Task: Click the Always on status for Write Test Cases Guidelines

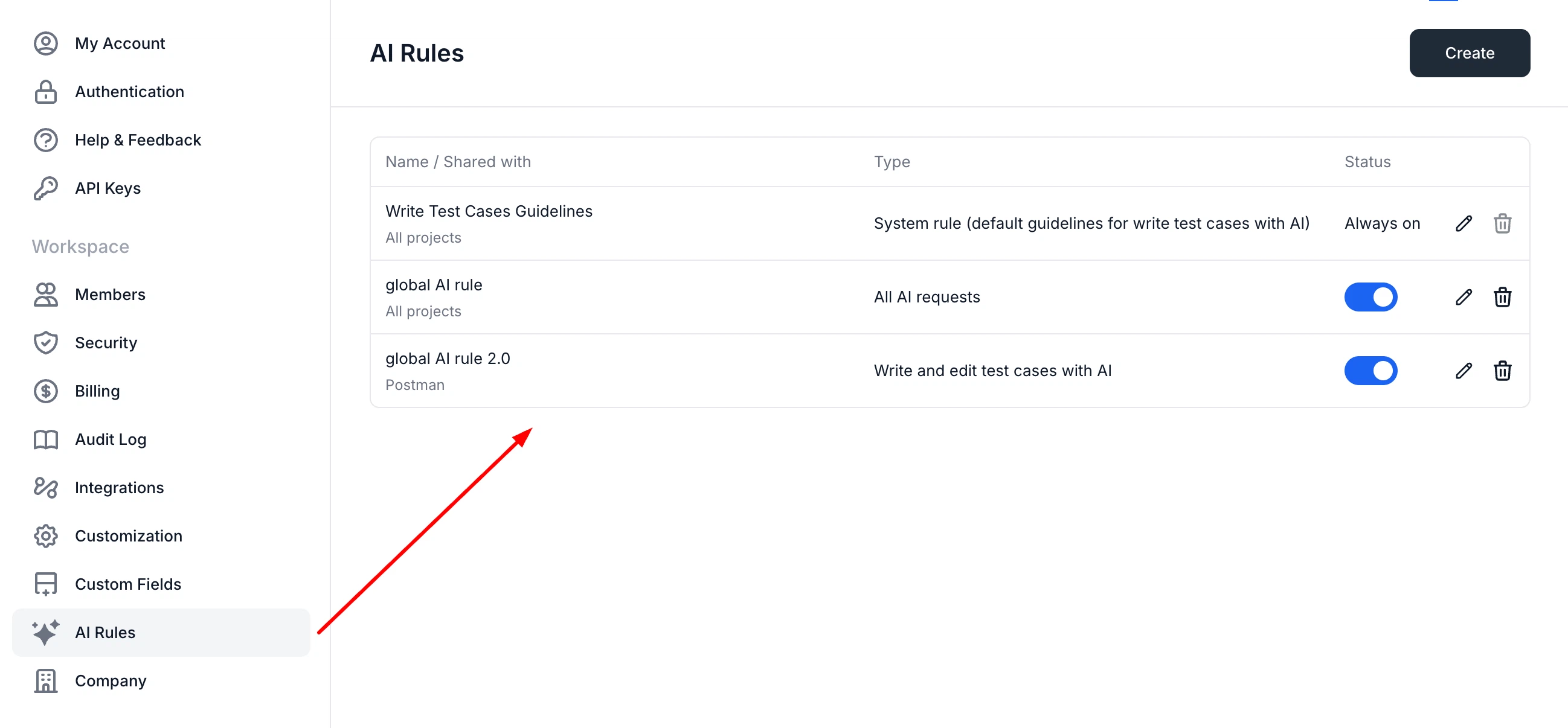Action: (x=1383, y=223)
